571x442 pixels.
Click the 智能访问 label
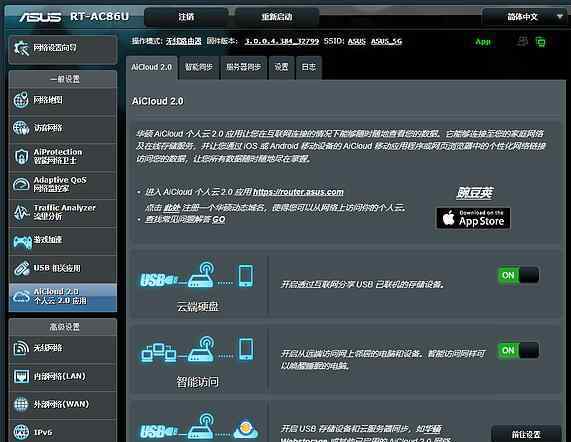[x=197, y=382]
